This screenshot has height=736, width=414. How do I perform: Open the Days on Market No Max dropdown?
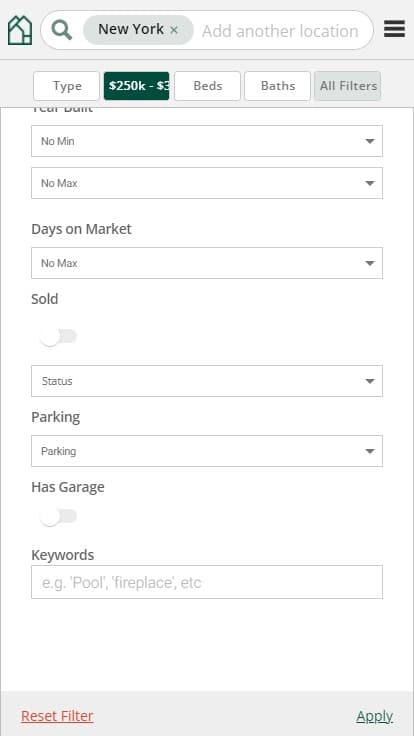coord(207,263)
